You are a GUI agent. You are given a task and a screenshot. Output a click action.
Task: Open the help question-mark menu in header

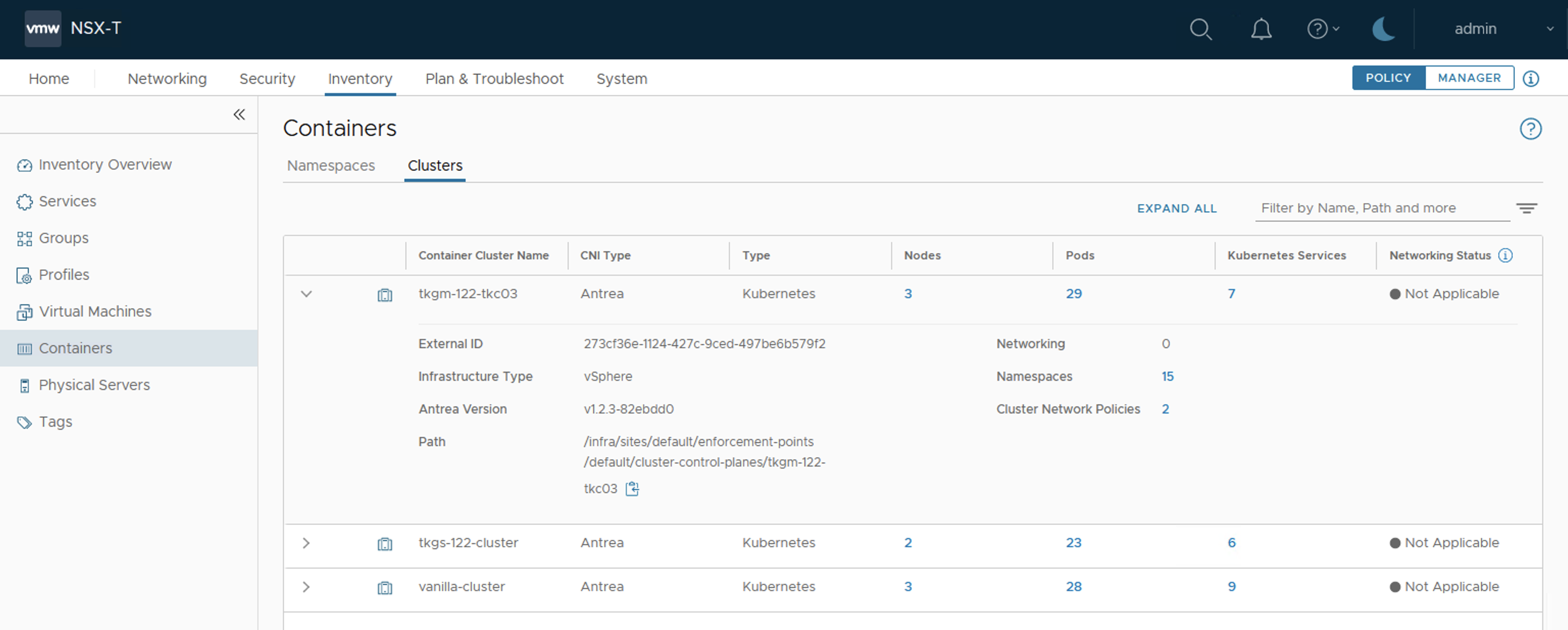(x=1322, y=29)
